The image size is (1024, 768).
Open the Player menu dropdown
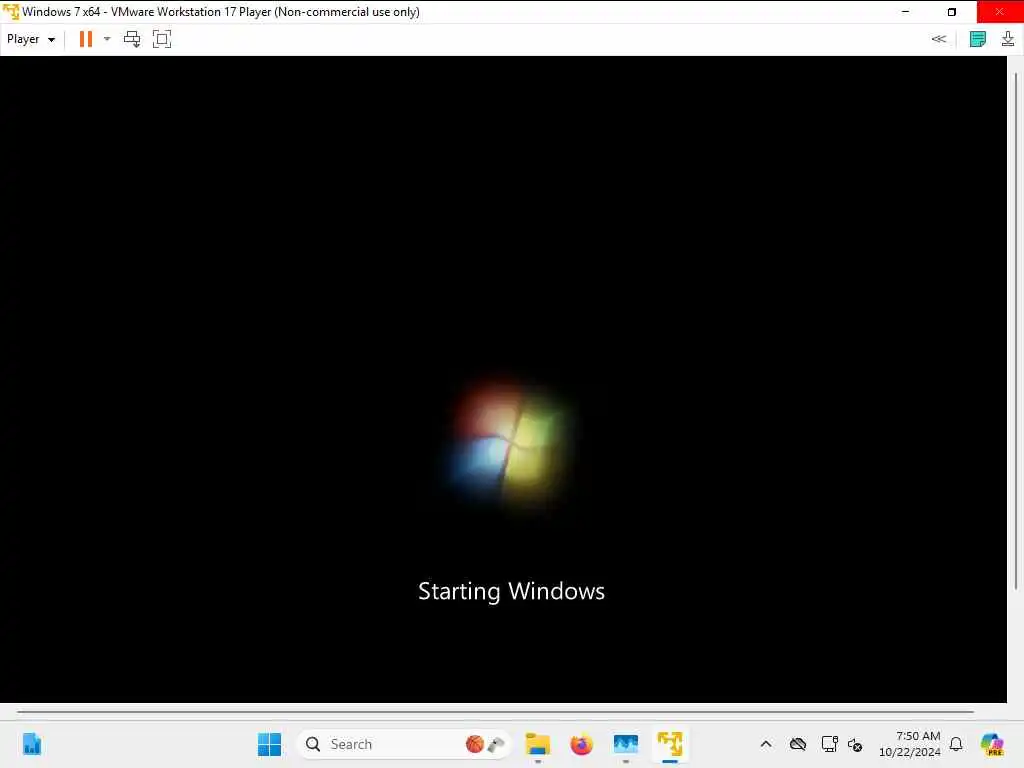click(x=31, y=39)
